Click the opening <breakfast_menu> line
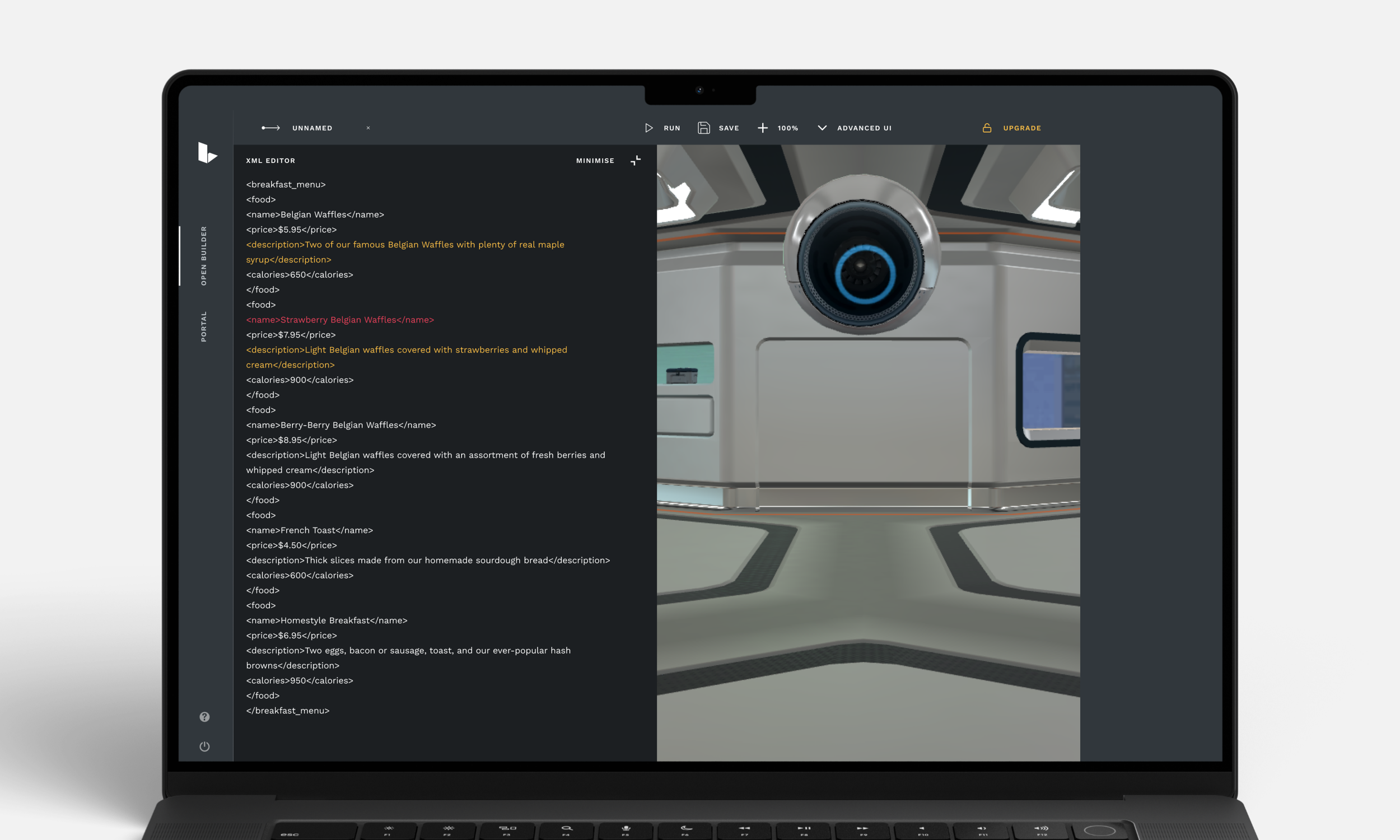1400x840 pixels. 286,185
